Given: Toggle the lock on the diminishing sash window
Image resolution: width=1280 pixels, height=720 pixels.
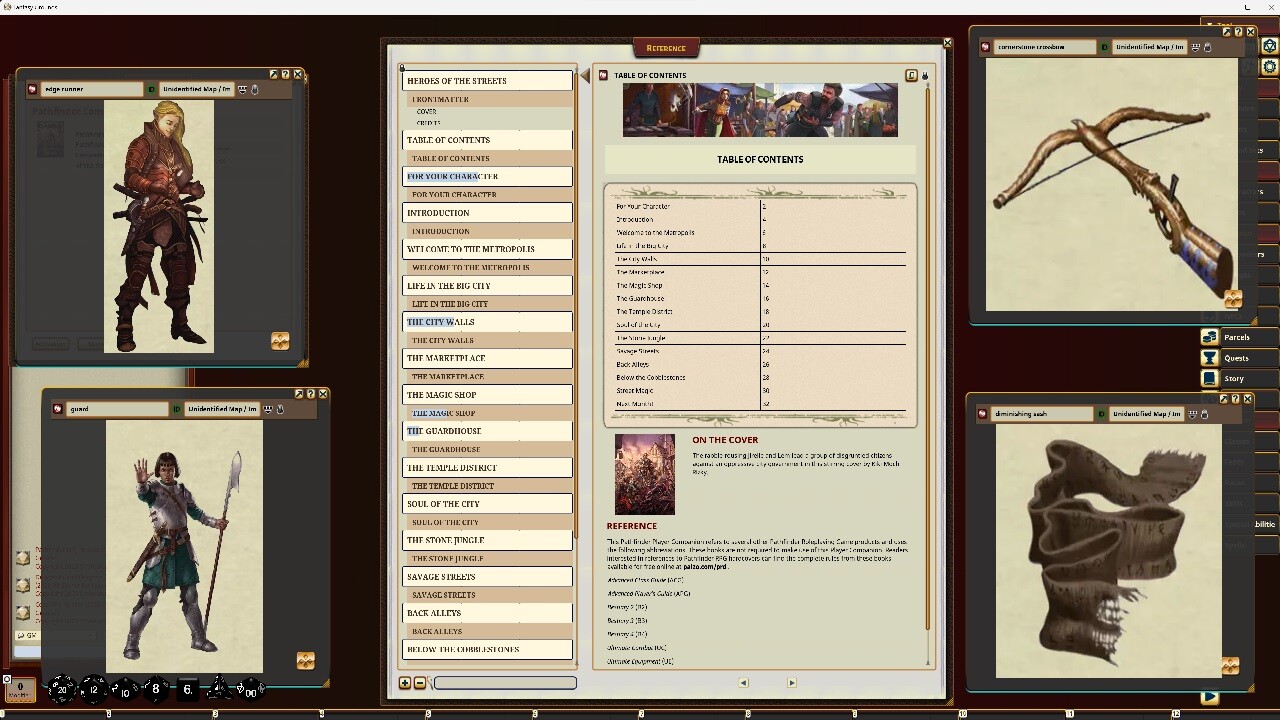Looking at the screenshot, I should [1204, 414].
